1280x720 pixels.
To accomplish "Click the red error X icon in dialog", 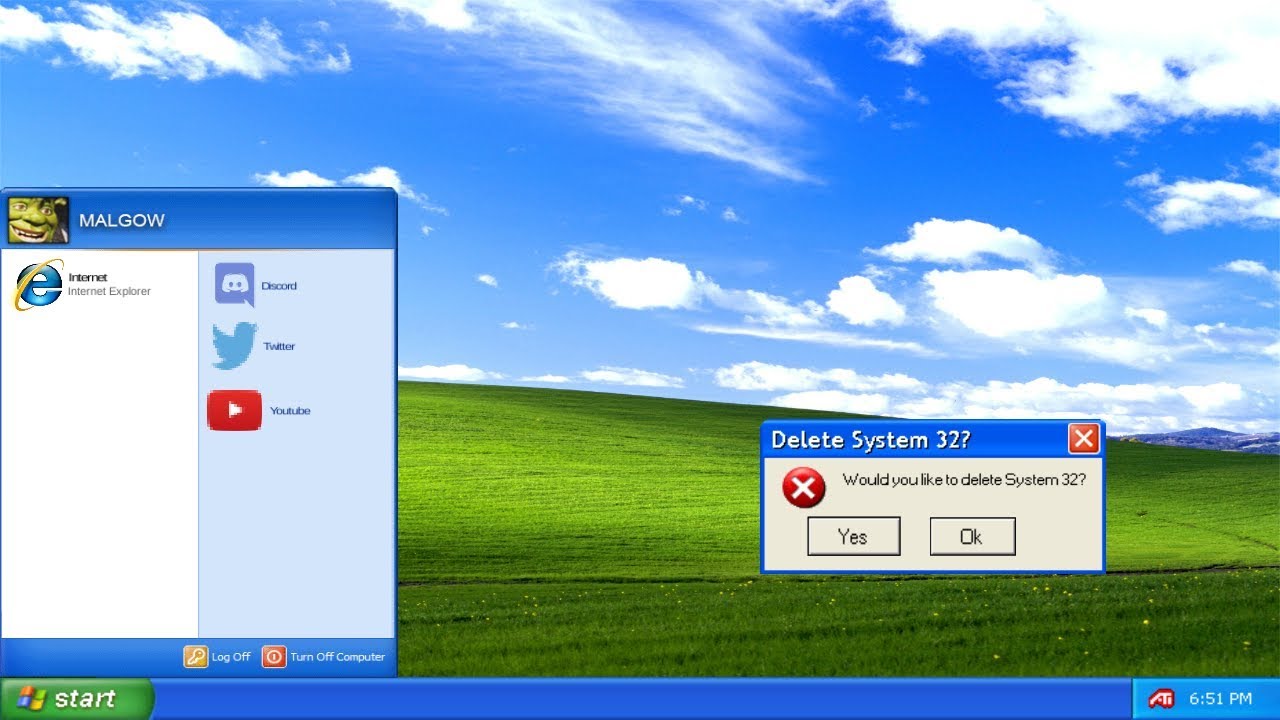I will click(803, 487).
